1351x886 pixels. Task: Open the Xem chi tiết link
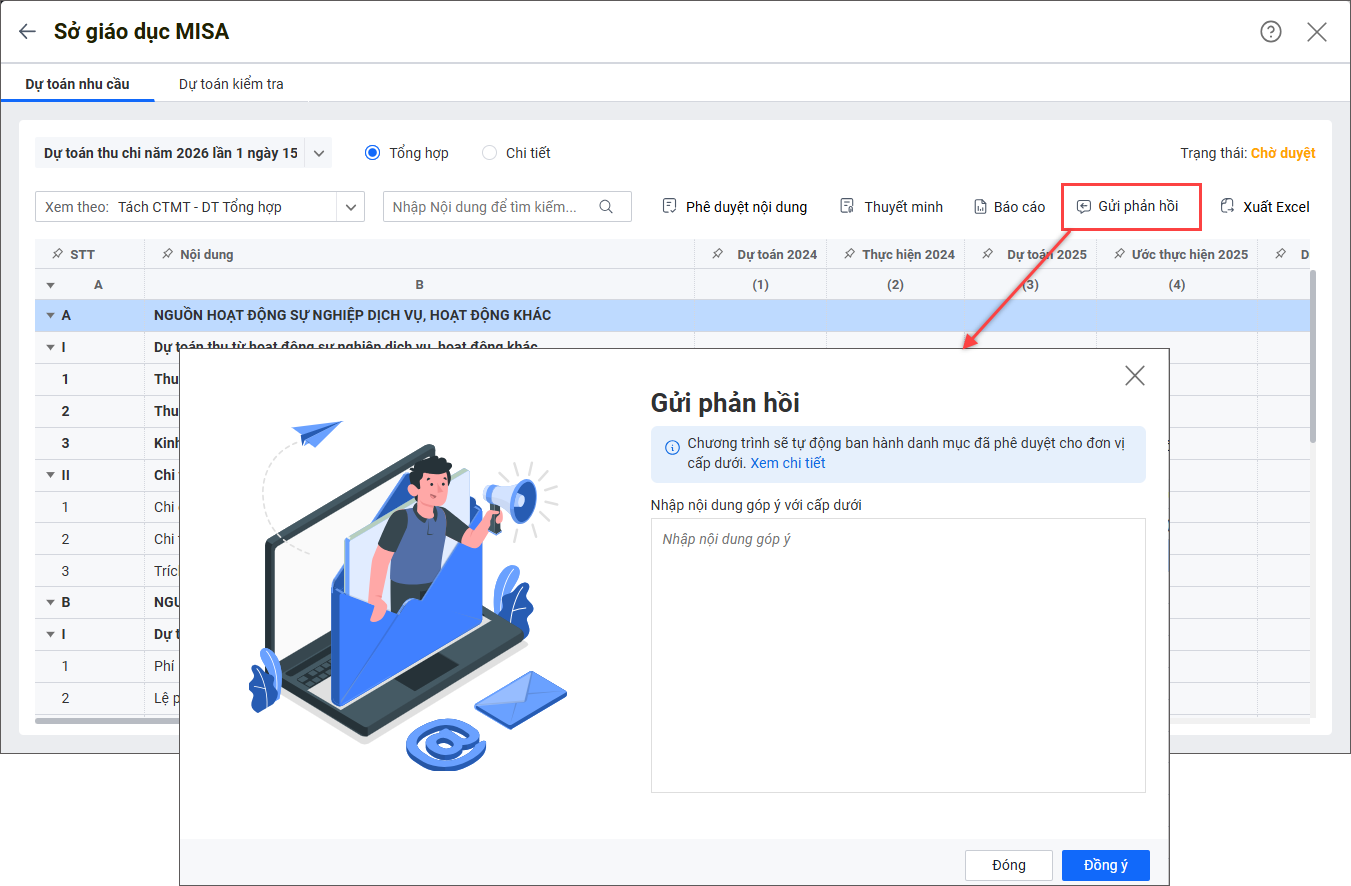click(787, 463)
